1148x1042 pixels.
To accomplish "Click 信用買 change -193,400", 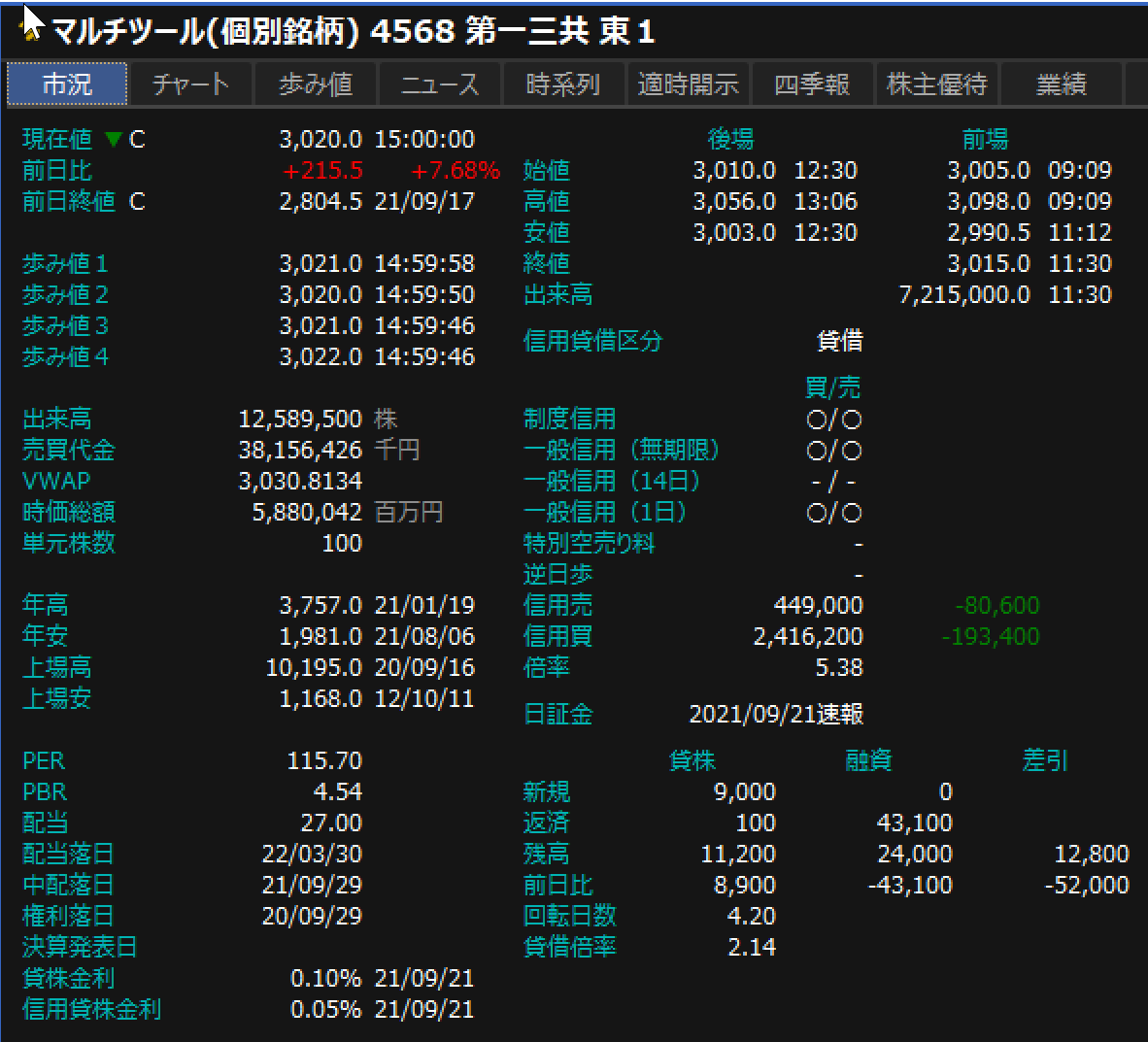I will [990, 636].
